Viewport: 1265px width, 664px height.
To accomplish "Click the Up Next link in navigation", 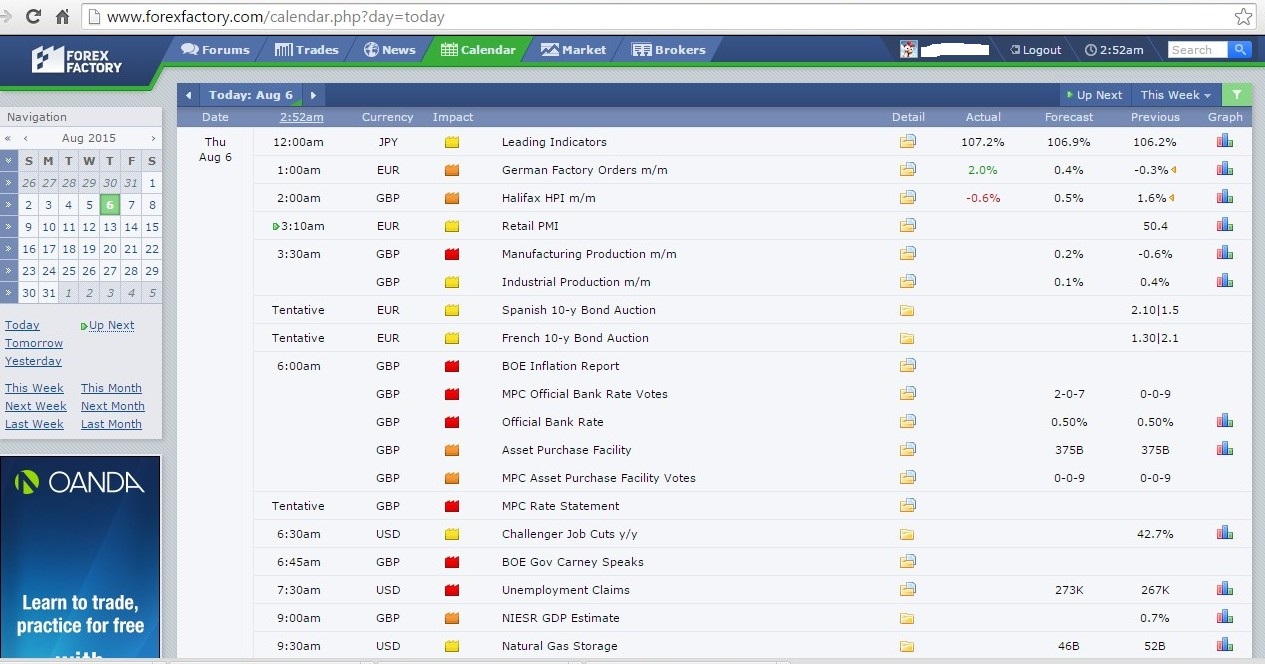I will click(110, 325).
